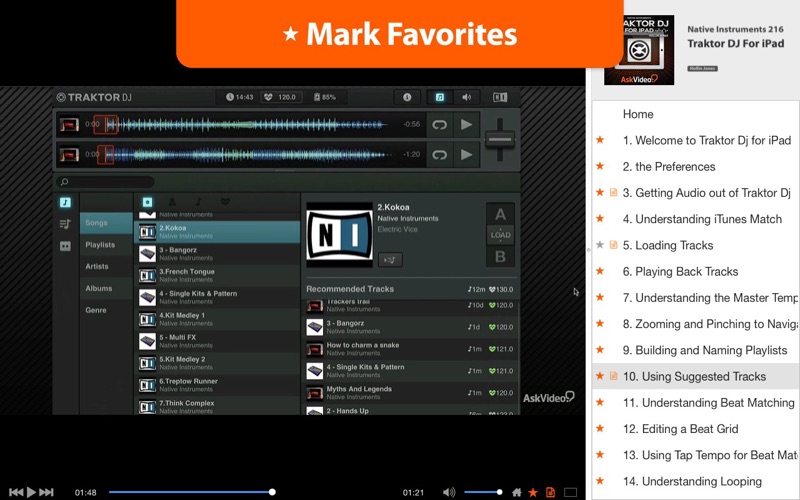Click the cassette icon in Traktor left sidebar
Viewport: 800px width, 500px height.
[x=65, y=246]
